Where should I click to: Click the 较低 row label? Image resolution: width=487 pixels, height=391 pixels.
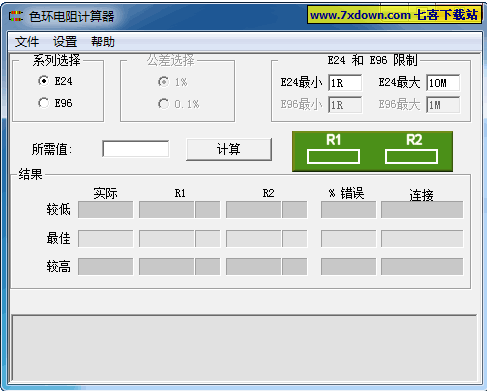click(x=59, y=209)
